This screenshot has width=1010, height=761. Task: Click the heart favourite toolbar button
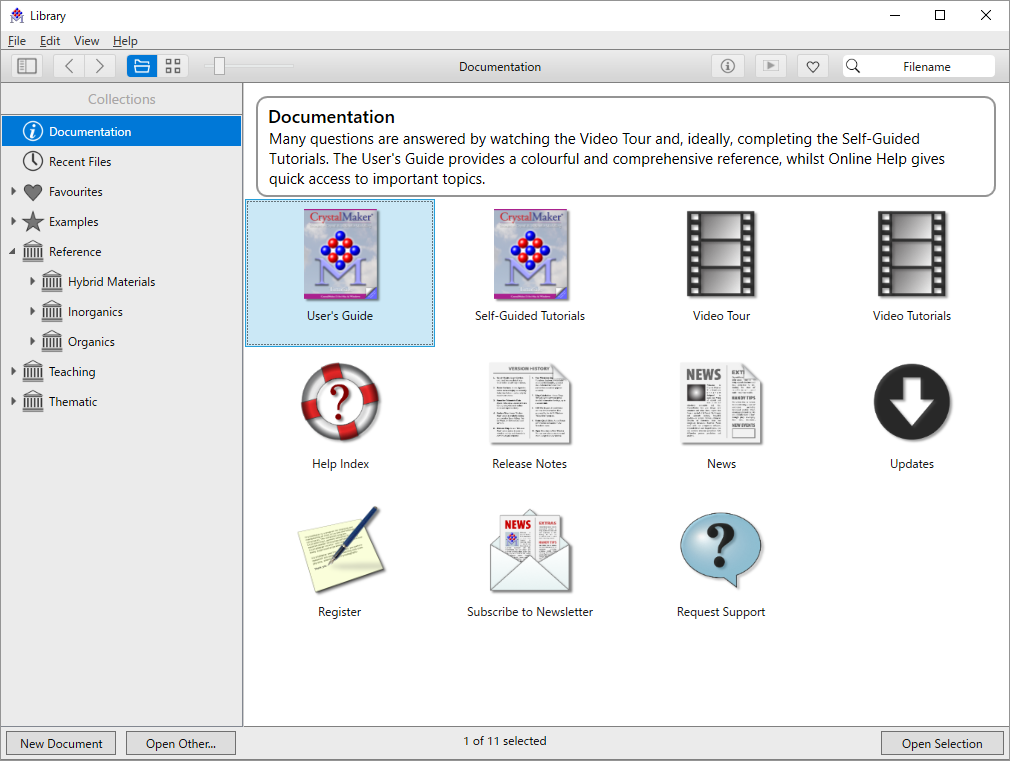click(813, 66)
